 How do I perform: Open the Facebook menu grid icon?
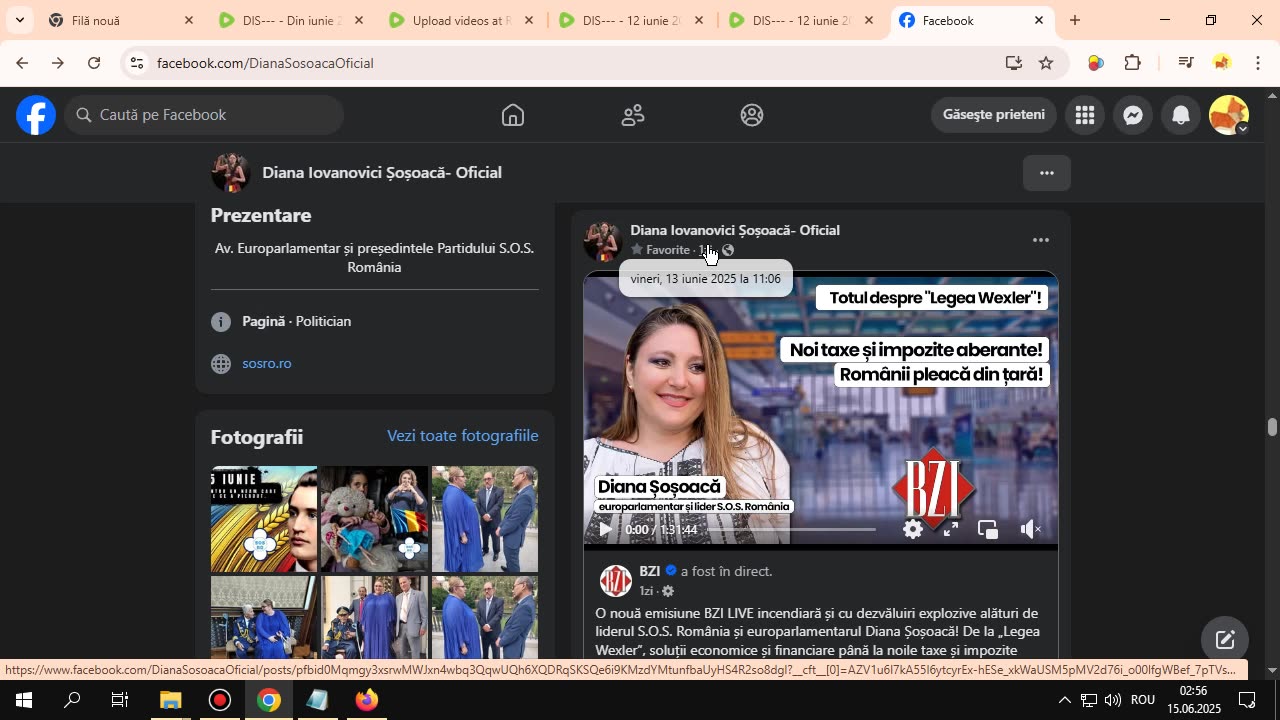[x=1085, y=115]
